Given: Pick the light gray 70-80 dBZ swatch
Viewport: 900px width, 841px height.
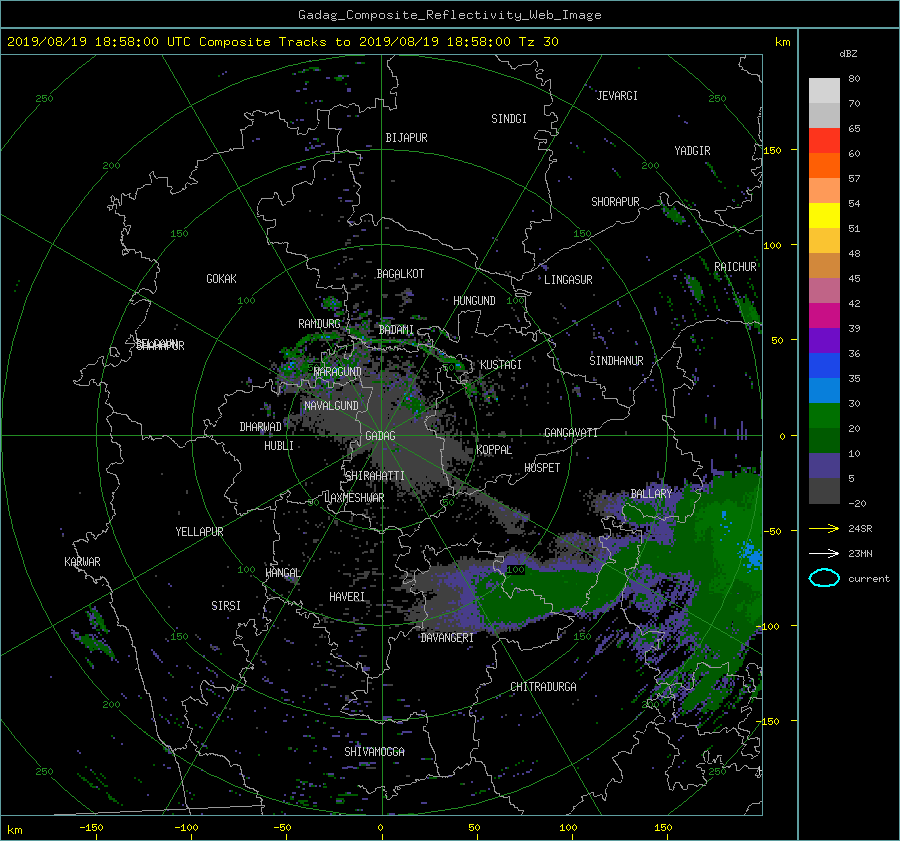Looking at the screenshot, I should pyautogui.click(x=824, y=91).
